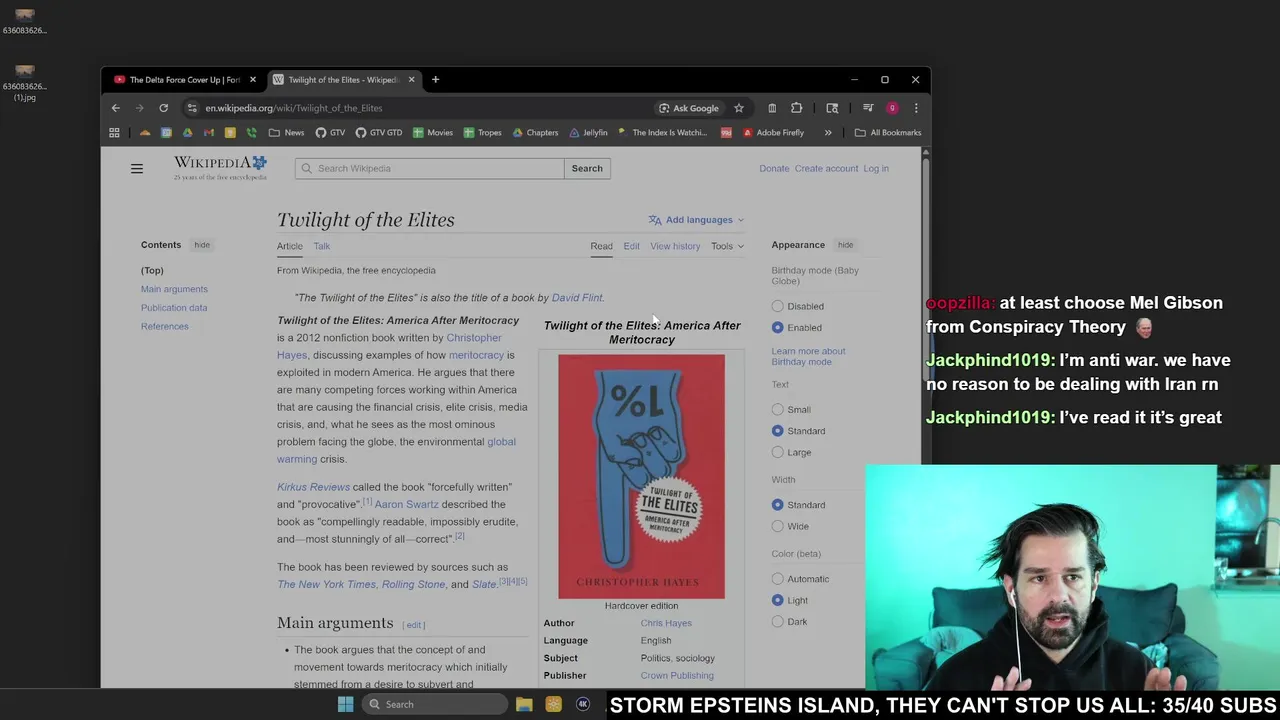1280x720 pixels.
Task: Open the Chapters Drive bookmark
Action: pos(536,132)
